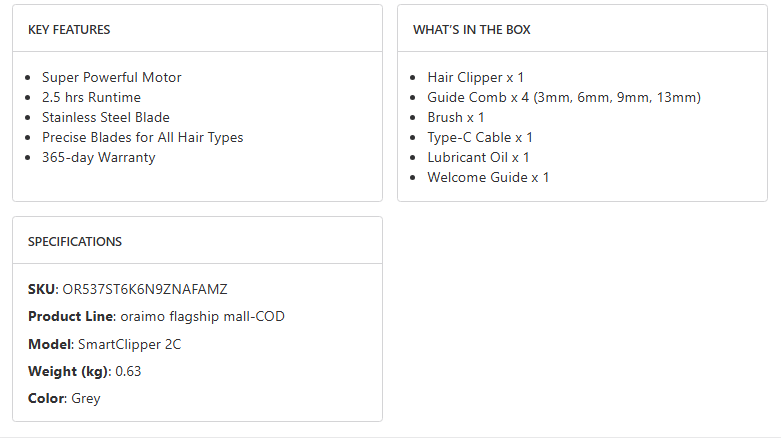The height and width of the screenshot is (438, 781).
Task: Click the Stainless Steel Blade item
Action: click(x=106, y=117)
